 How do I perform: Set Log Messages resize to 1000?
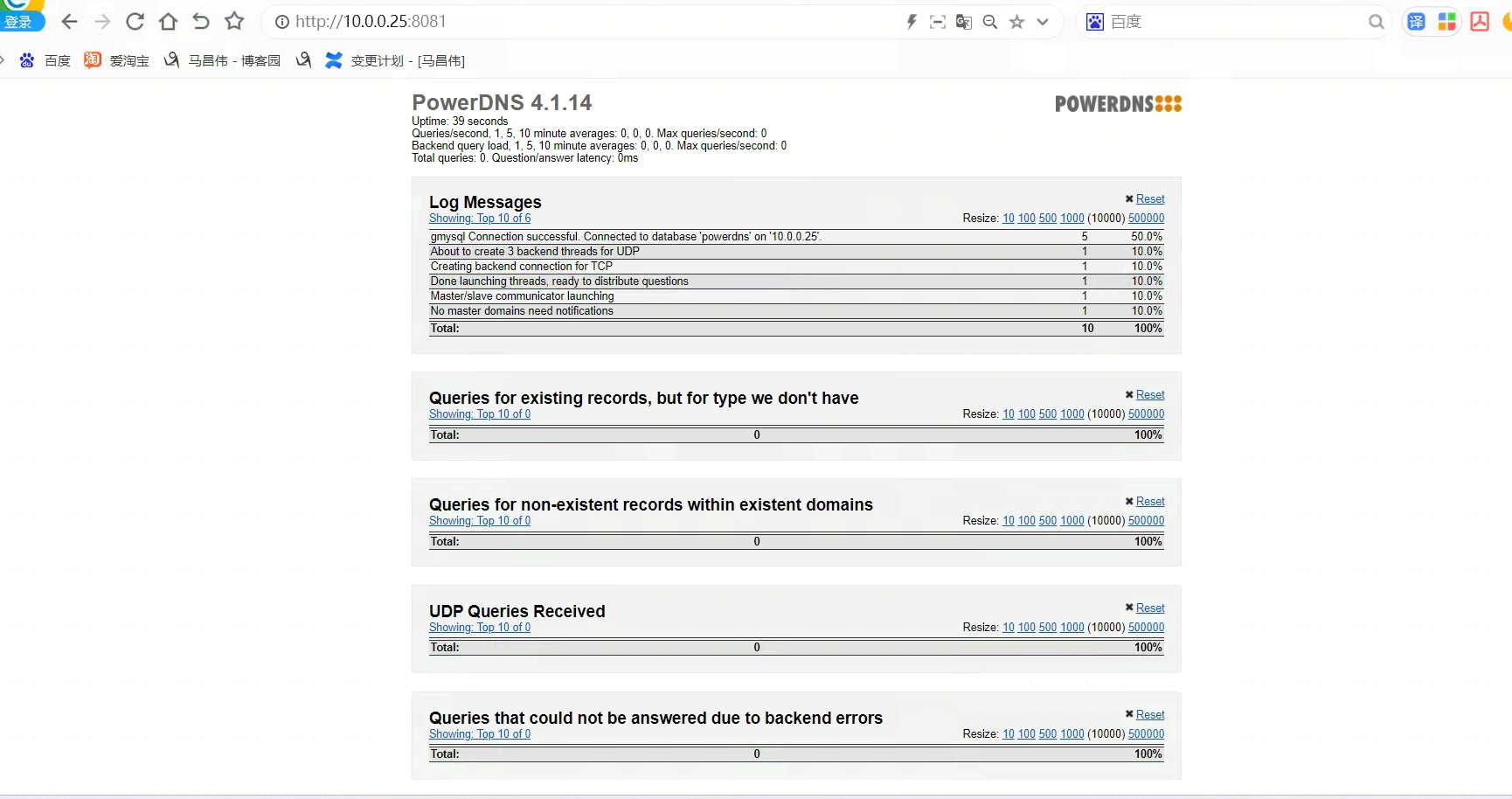tap(1072, 219)
